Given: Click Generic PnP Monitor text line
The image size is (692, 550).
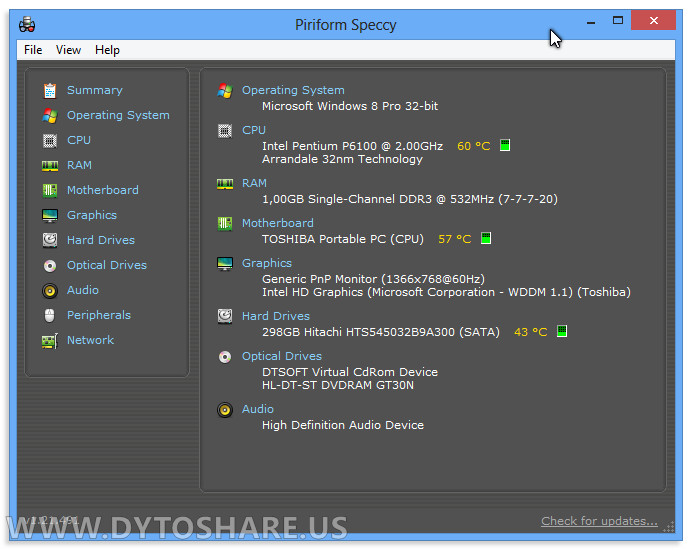Looking at the screenshot, I should (x=373, y=279).
